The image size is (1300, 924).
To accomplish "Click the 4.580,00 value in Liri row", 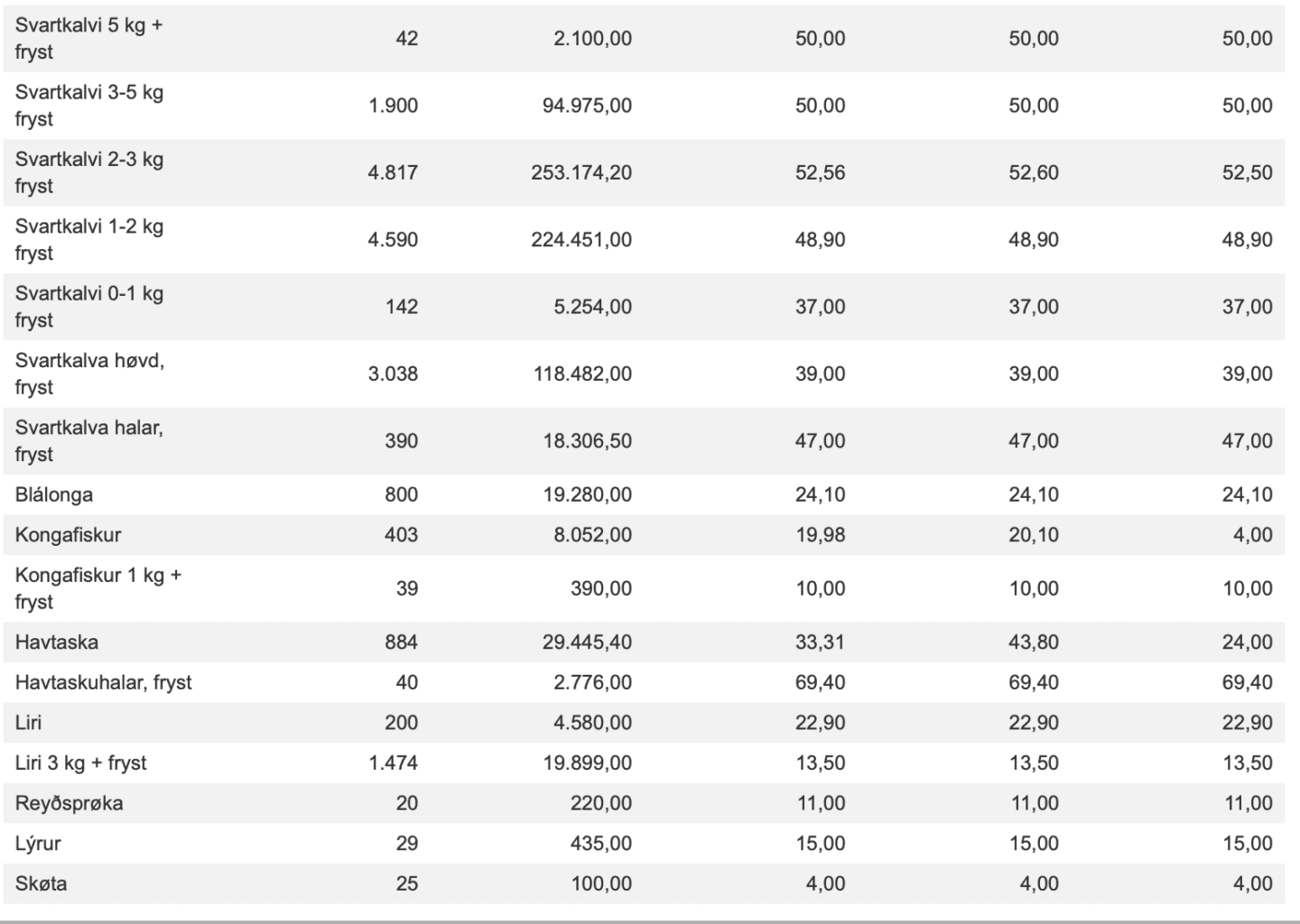I will 592,723.
